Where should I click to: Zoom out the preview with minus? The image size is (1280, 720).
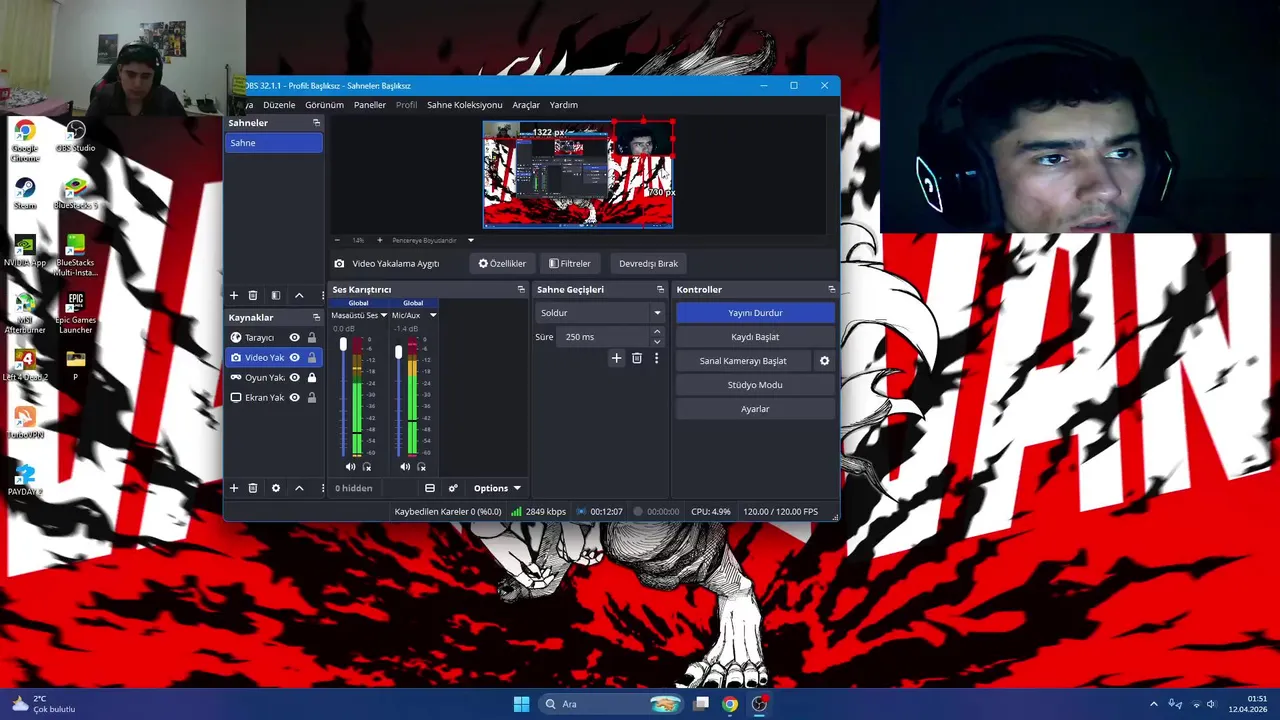point(337,240)
